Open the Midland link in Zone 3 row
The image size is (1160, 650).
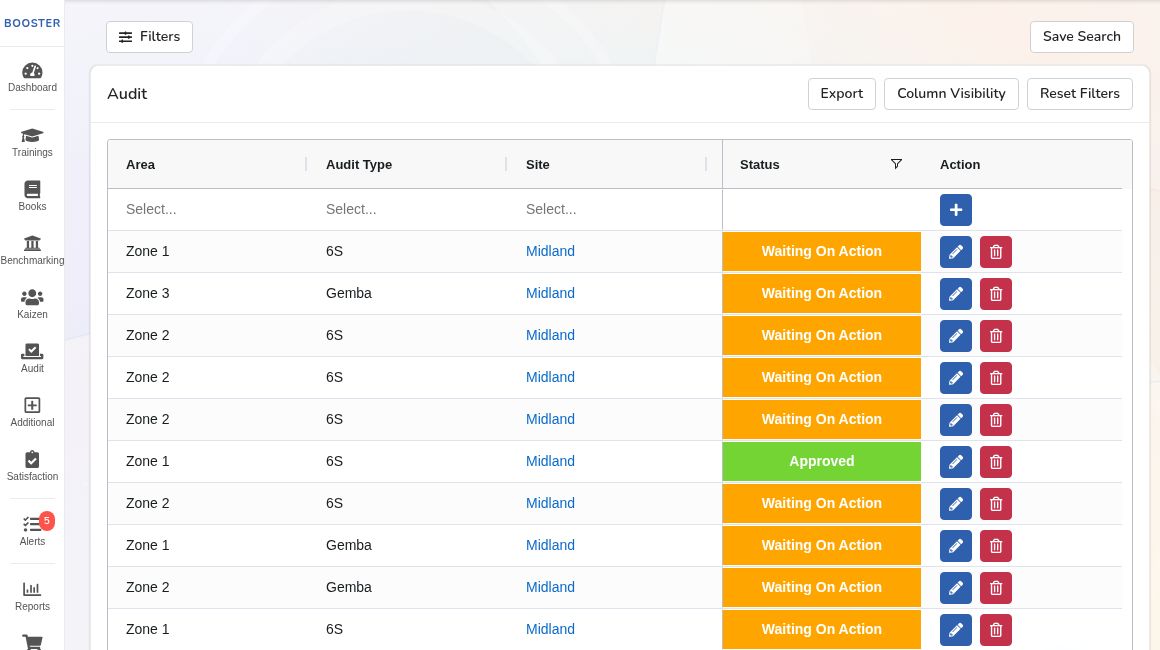pyautogui.click(x=550, y=294)
